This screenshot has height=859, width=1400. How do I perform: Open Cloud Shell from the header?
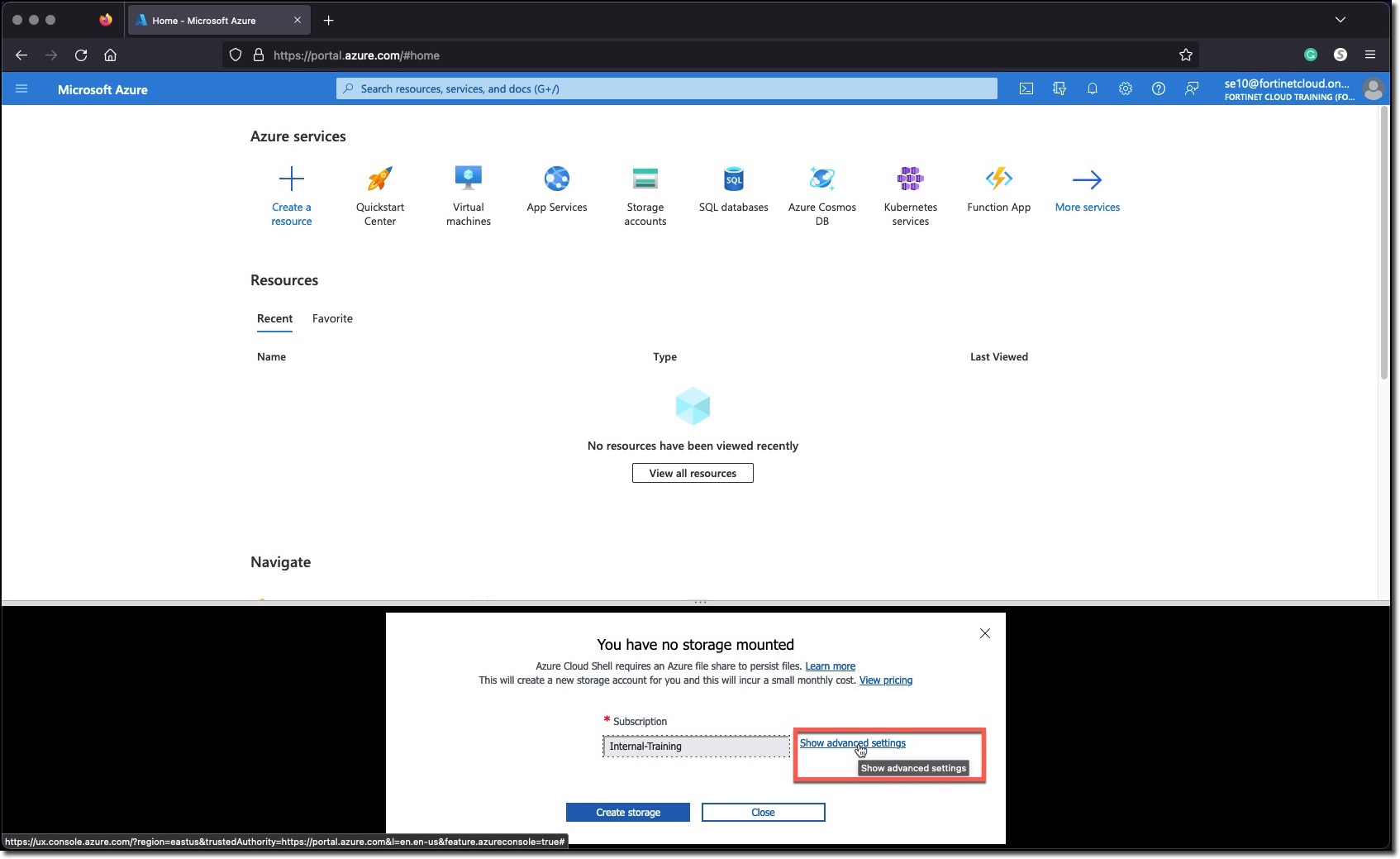[1026, 88]
